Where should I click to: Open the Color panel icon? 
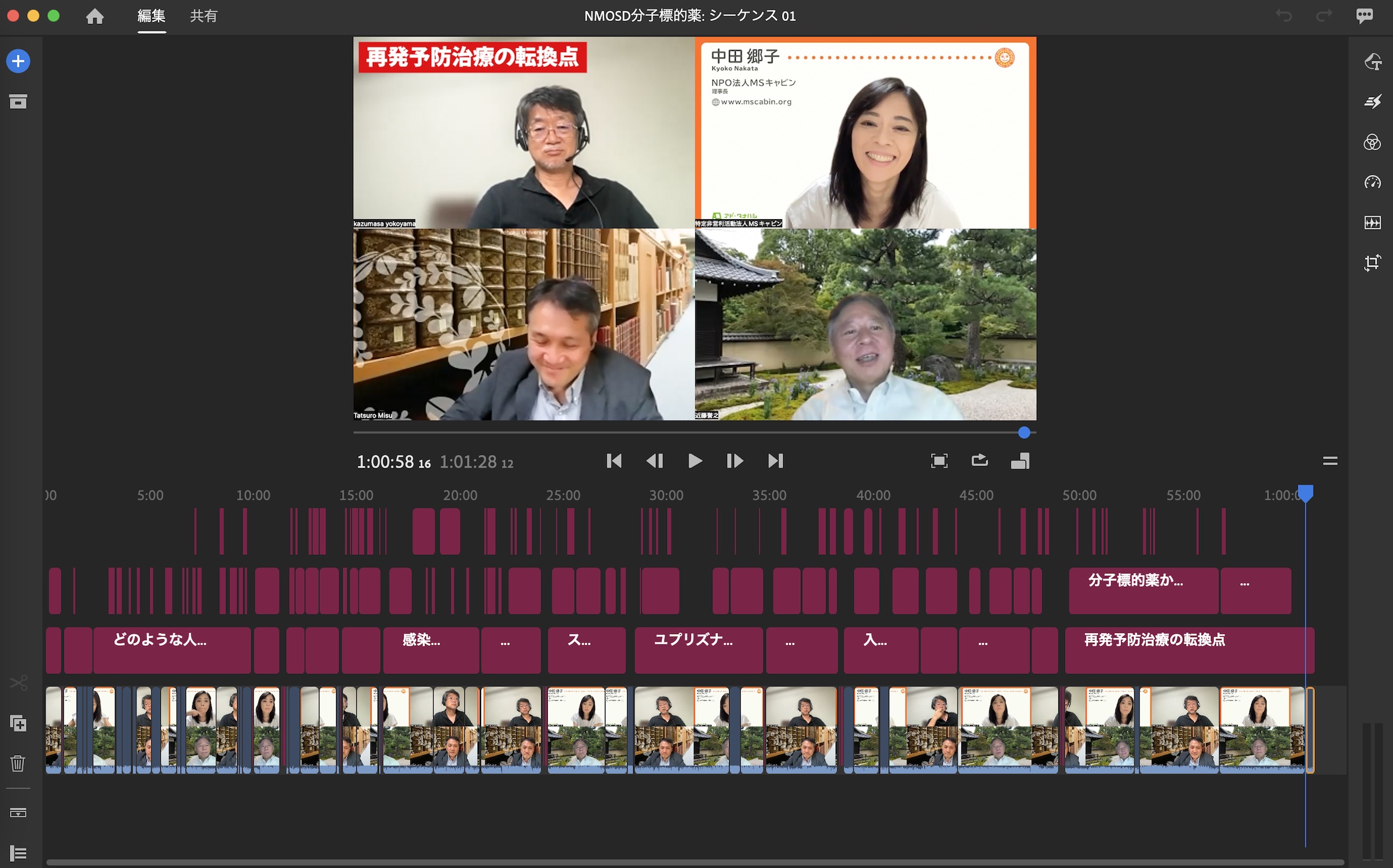1372,142
